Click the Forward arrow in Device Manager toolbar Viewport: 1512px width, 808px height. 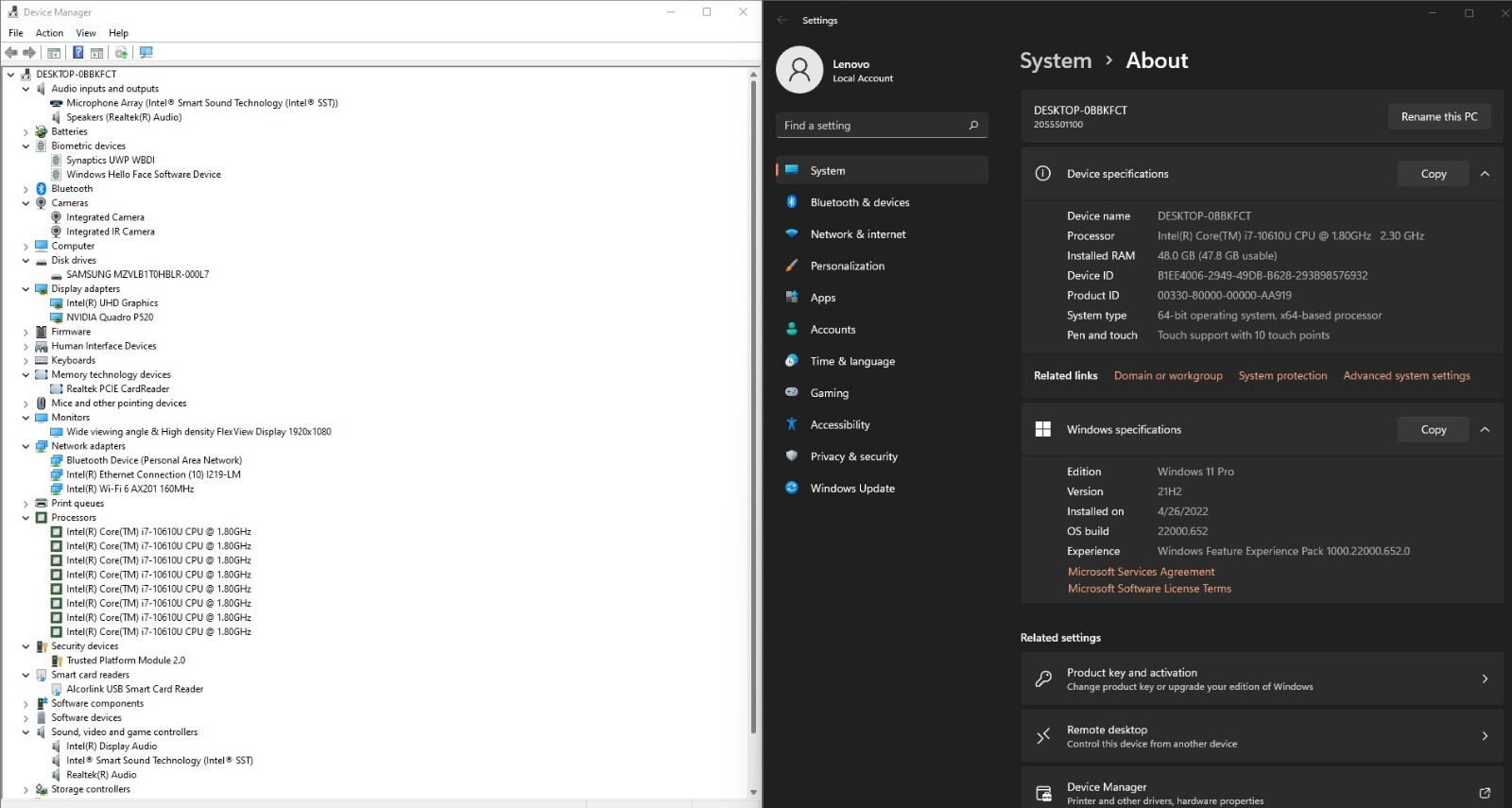pos(29,53)
